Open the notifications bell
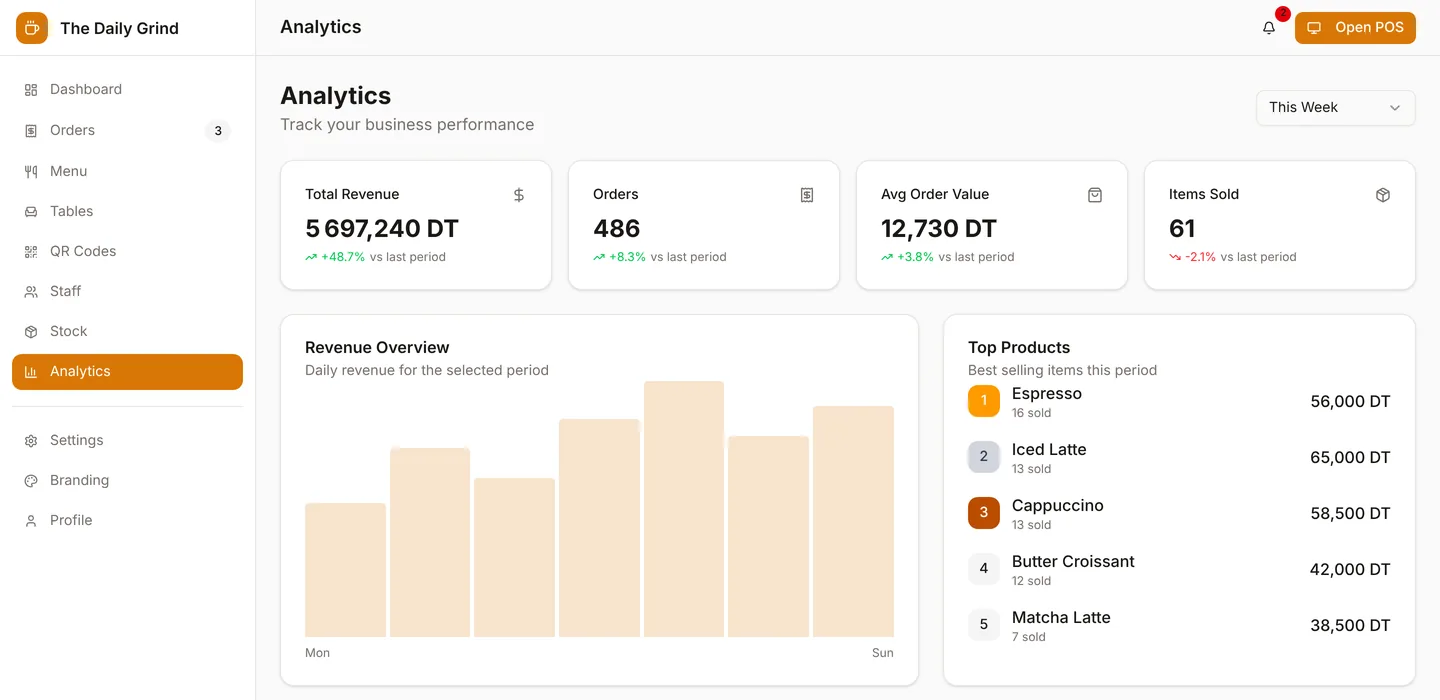Viewport: 1440px width, 700px height. (1269, 28)
